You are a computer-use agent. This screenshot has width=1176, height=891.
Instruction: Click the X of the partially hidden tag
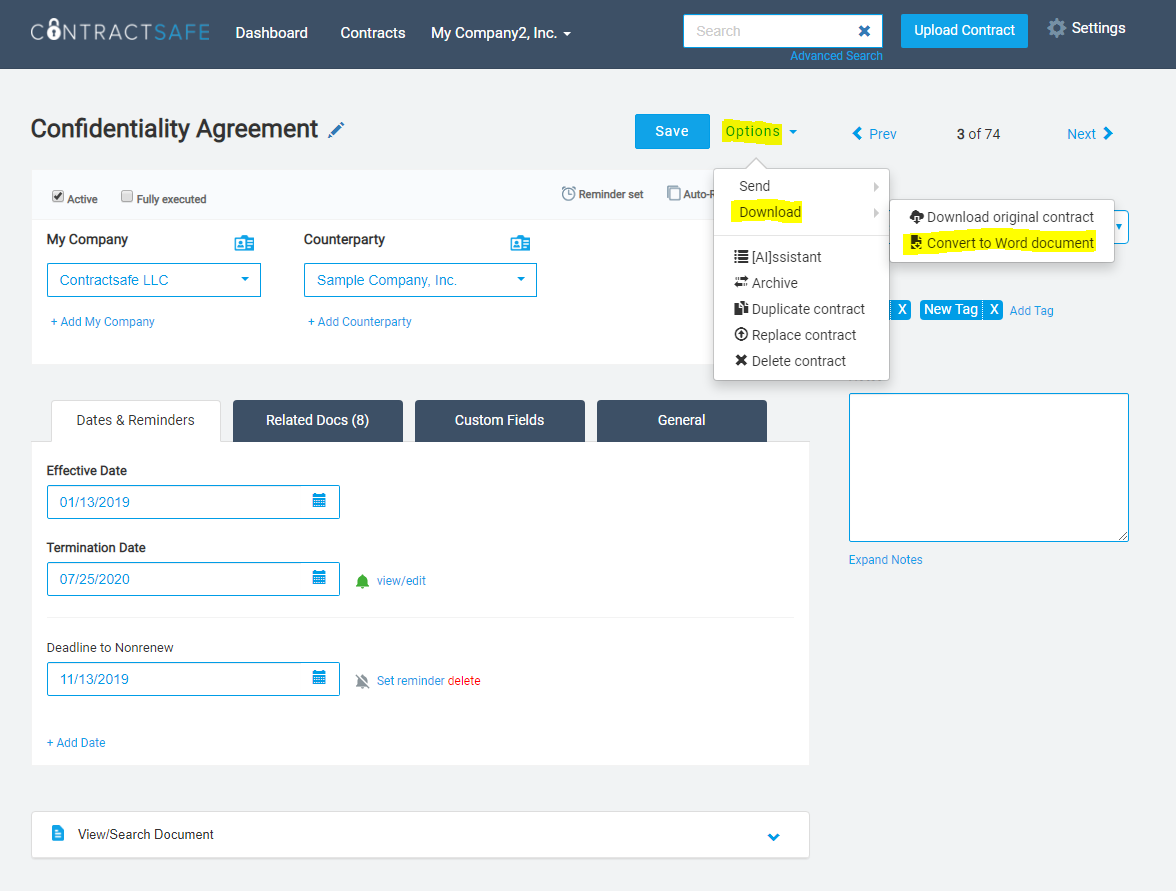[902, 310]
